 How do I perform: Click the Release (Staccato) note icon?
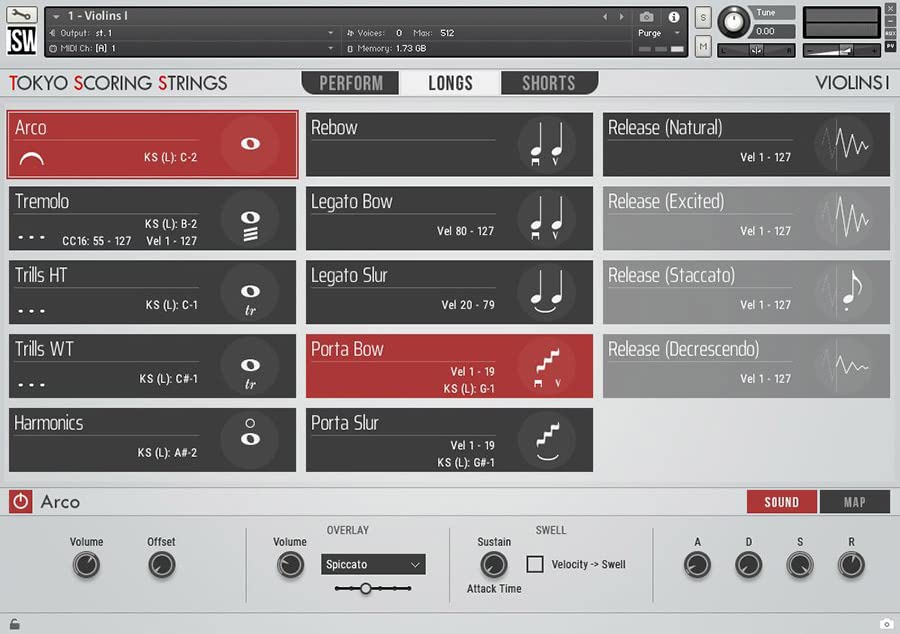[x=847, y=292]
